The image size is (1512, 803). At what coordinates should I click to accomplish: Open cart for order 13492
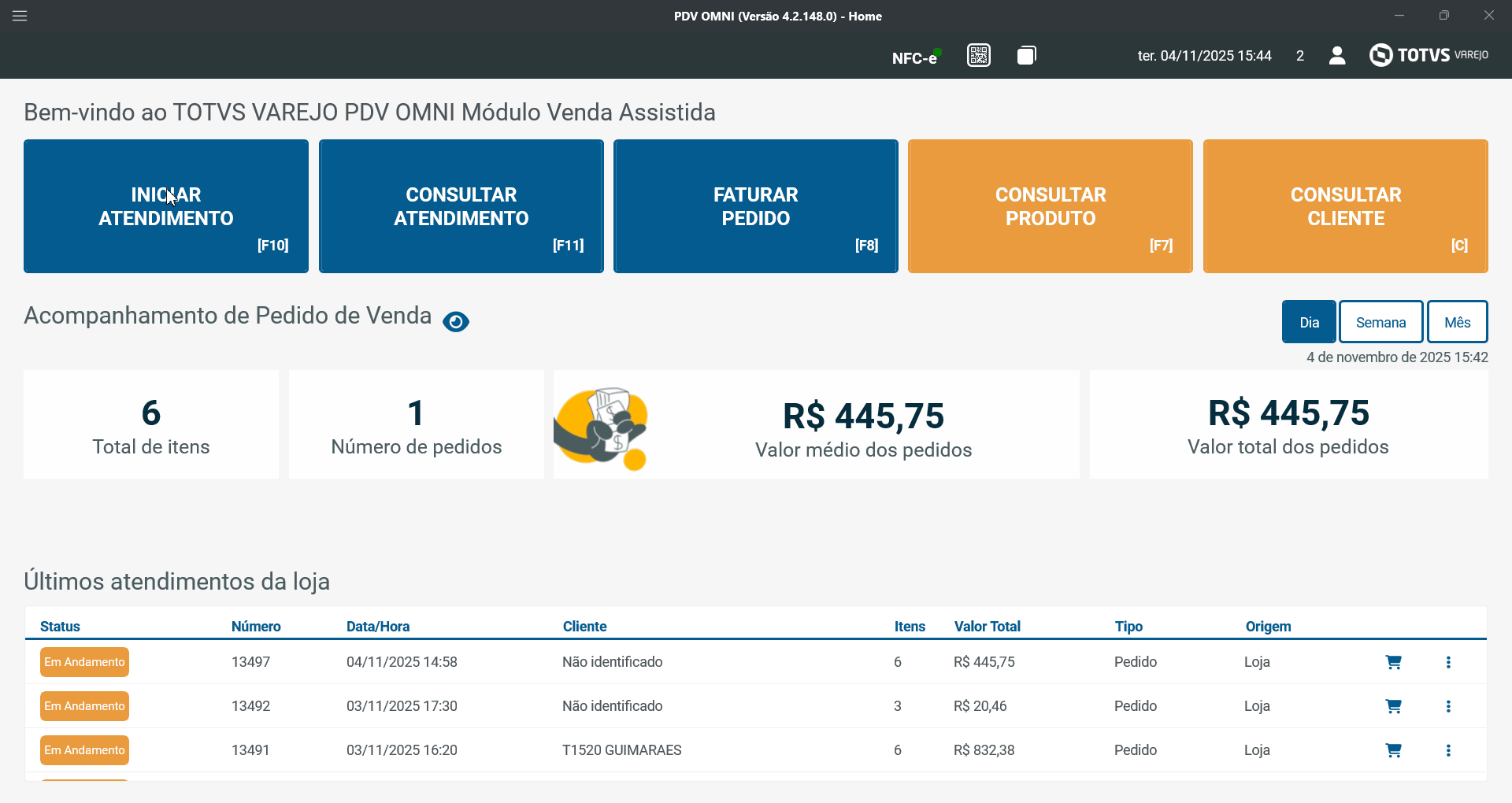(1393, 706)
